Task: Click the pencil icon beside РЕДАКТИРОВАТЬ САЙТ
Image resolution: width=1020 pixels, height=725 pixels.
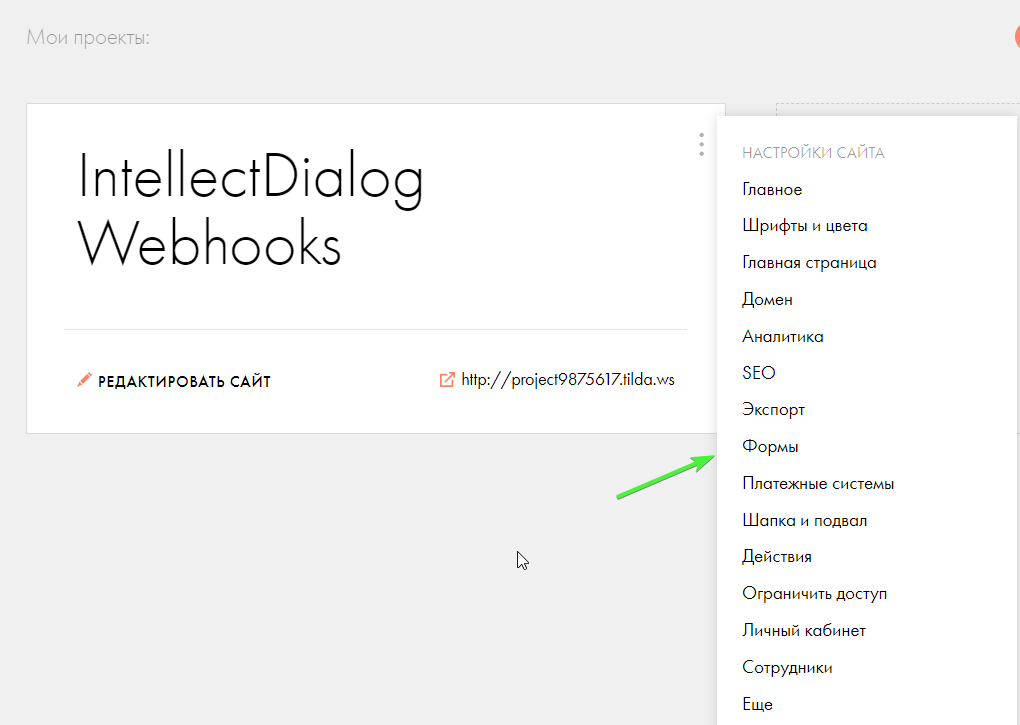Action: click(x=84, y=380)
